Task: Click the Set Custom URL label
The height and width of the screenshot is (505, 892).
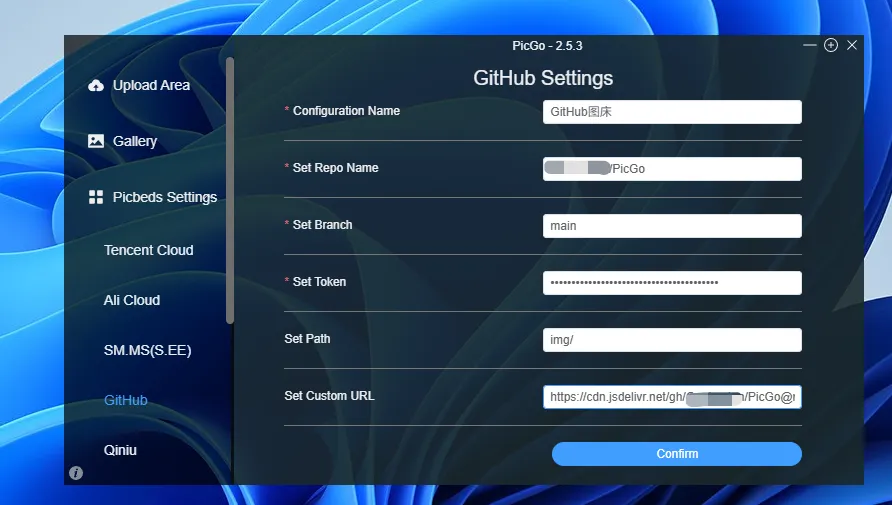Action: tap(329, 395)
